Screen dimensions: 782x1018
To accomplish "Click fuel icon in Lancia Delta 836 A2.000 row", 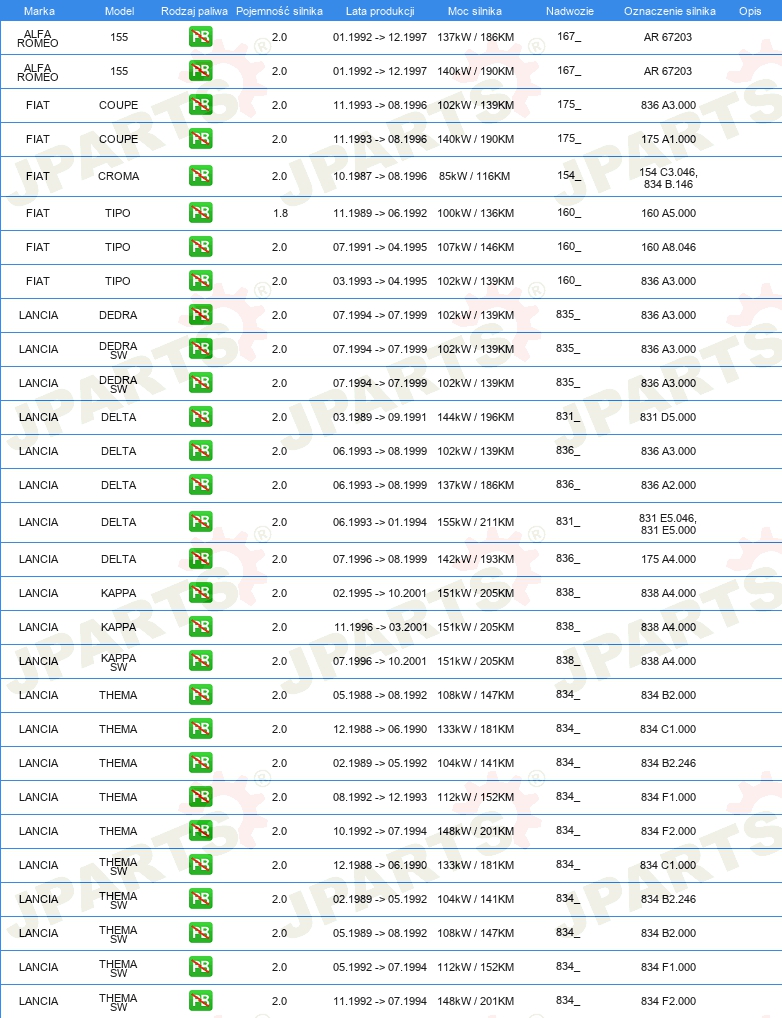I will pyautogui.click(x=201, y=485).
